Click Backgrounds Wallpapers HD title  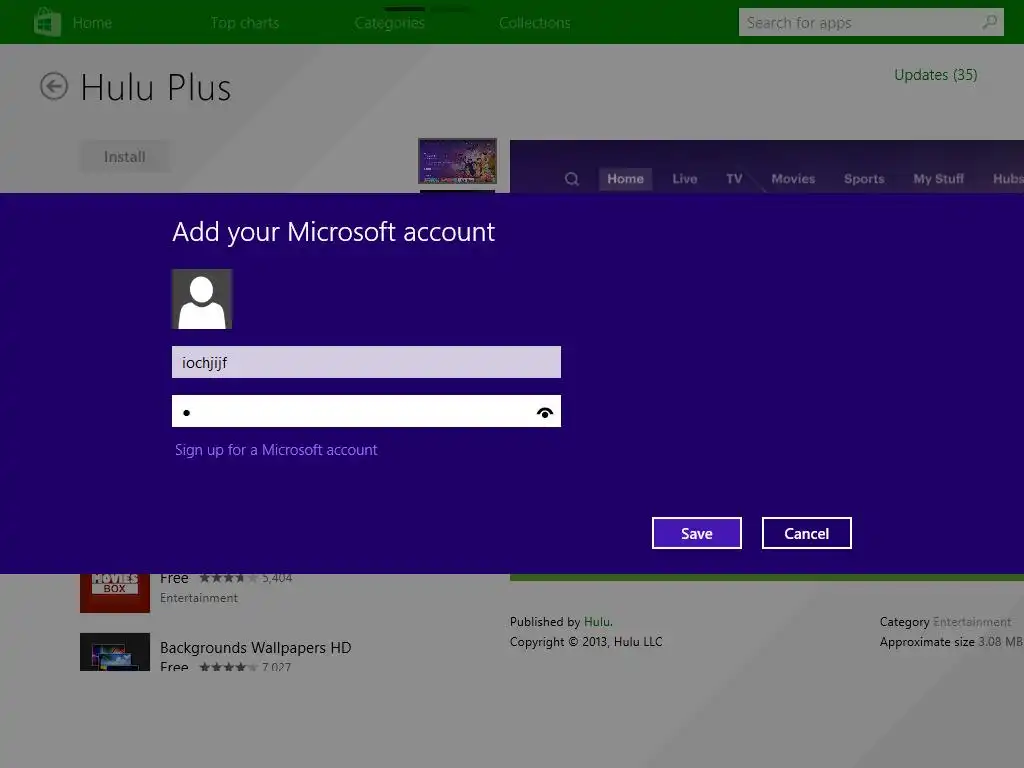click(255, 647)
